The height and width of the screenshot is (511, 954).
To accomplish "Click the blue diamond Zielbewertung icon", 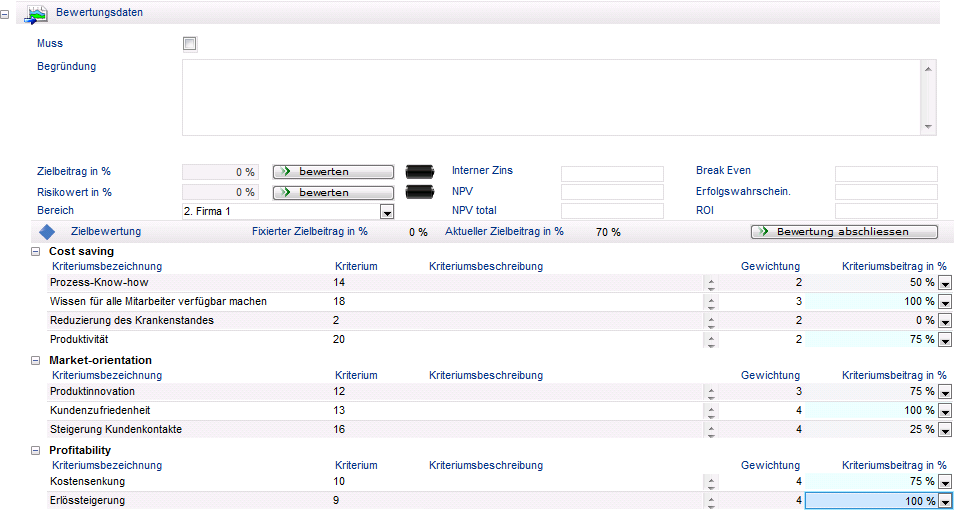I will [46, 232].
